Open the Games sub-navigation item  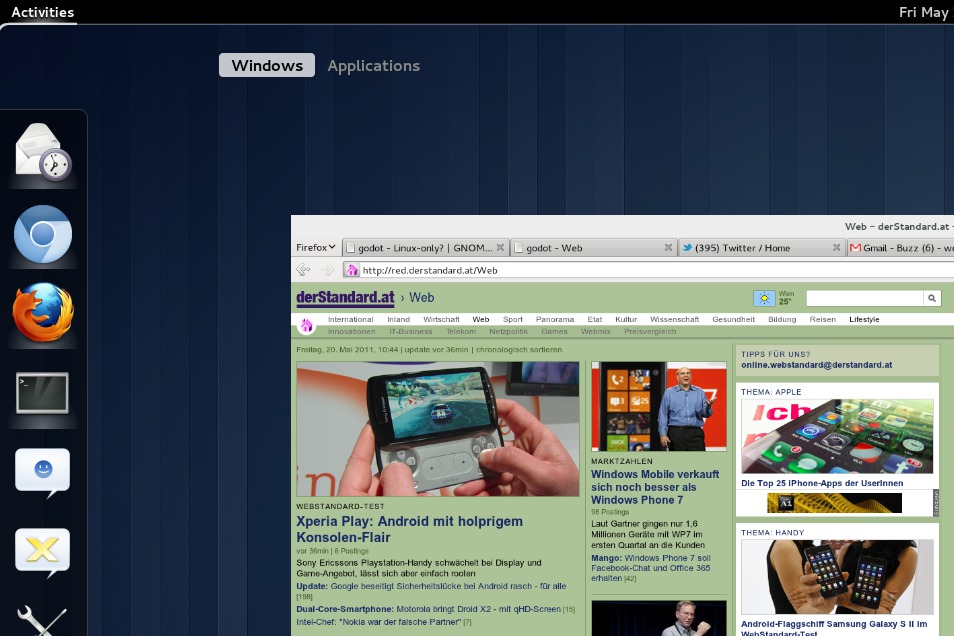[x=554, y=332]
